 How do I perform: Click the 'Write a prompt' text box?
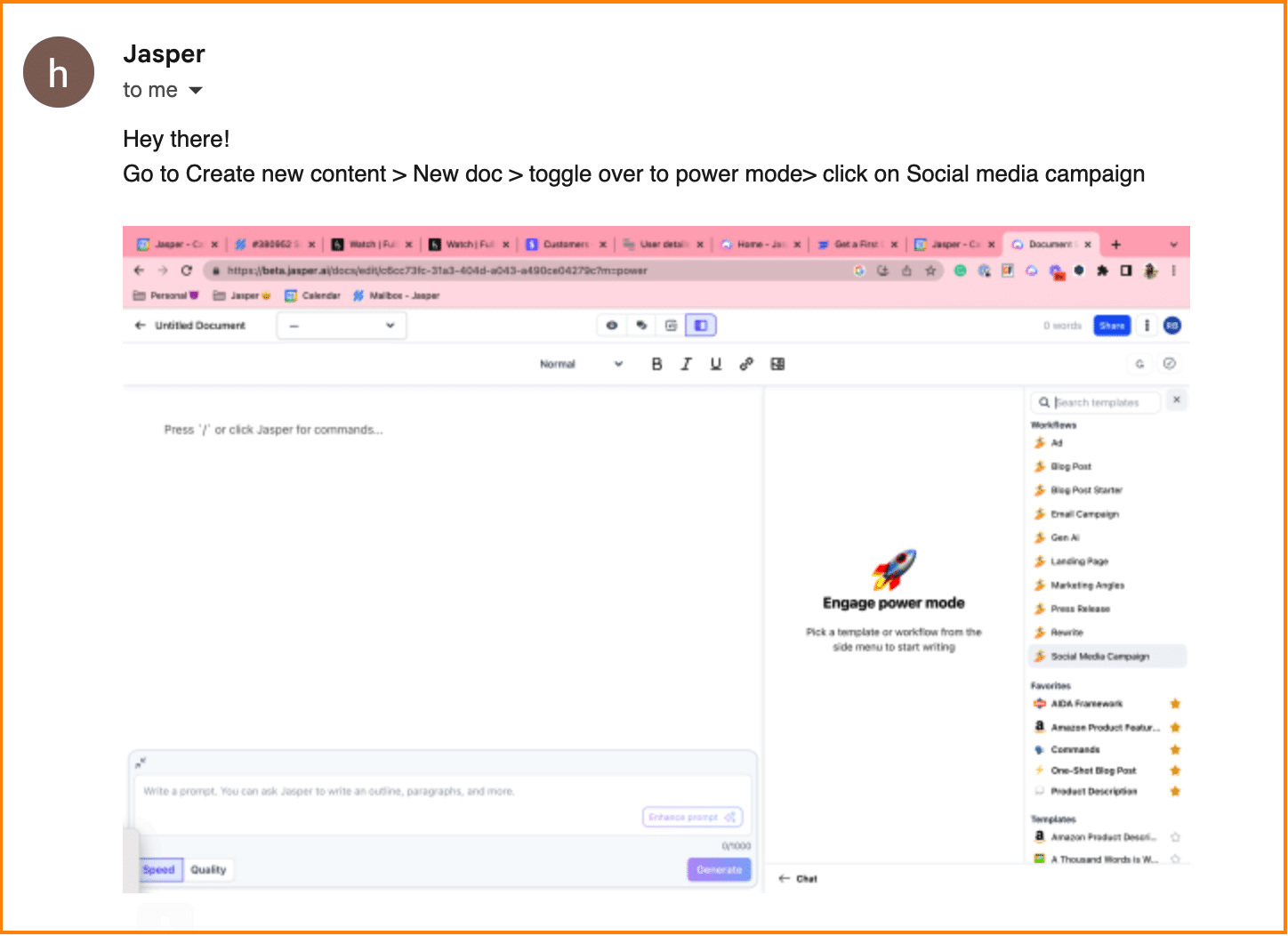click(443, 804)
